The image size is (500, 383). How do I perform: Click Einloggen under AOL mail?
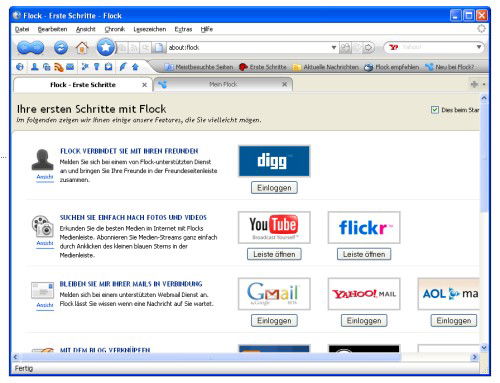[x=454, y=321]
